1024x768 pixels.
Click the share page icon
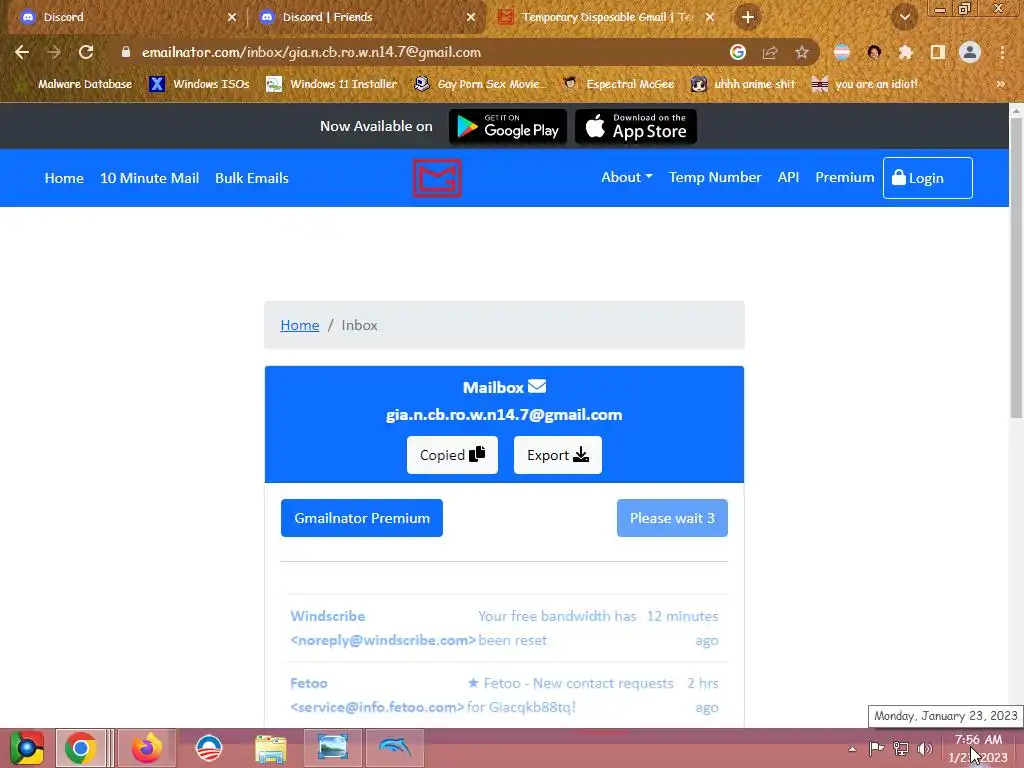770,52
